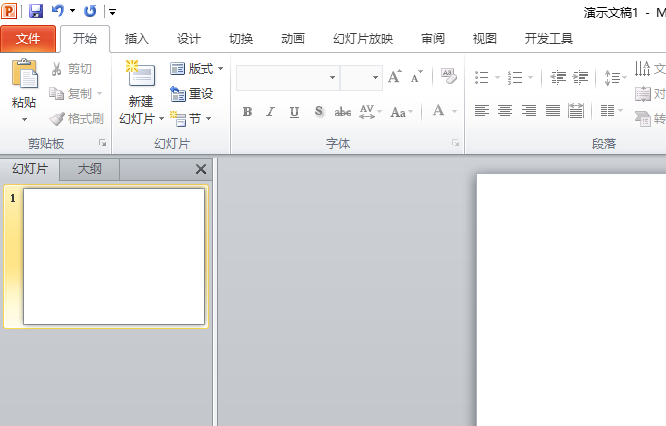Screen dimensions: 666x426
Task: Click the Save icon in quick access toolbar
Action: click(36, 11)
